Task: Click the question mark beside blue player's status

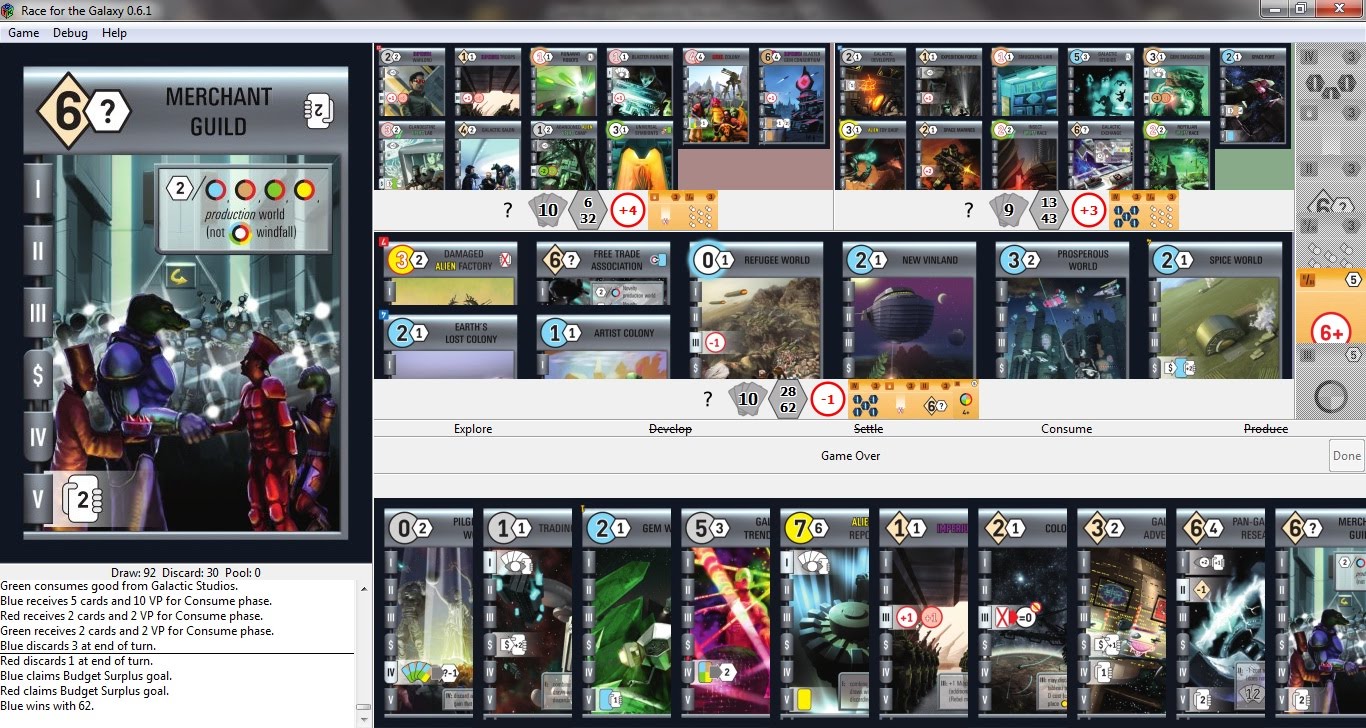Action: pyautogui.click(x=708, y=399)
